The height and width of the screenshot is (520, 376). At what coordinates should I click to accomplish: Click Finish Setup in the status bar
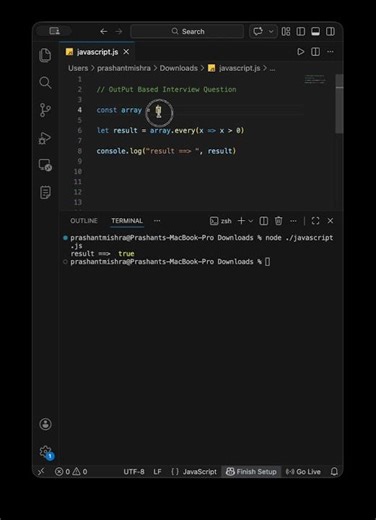(251, 472)
